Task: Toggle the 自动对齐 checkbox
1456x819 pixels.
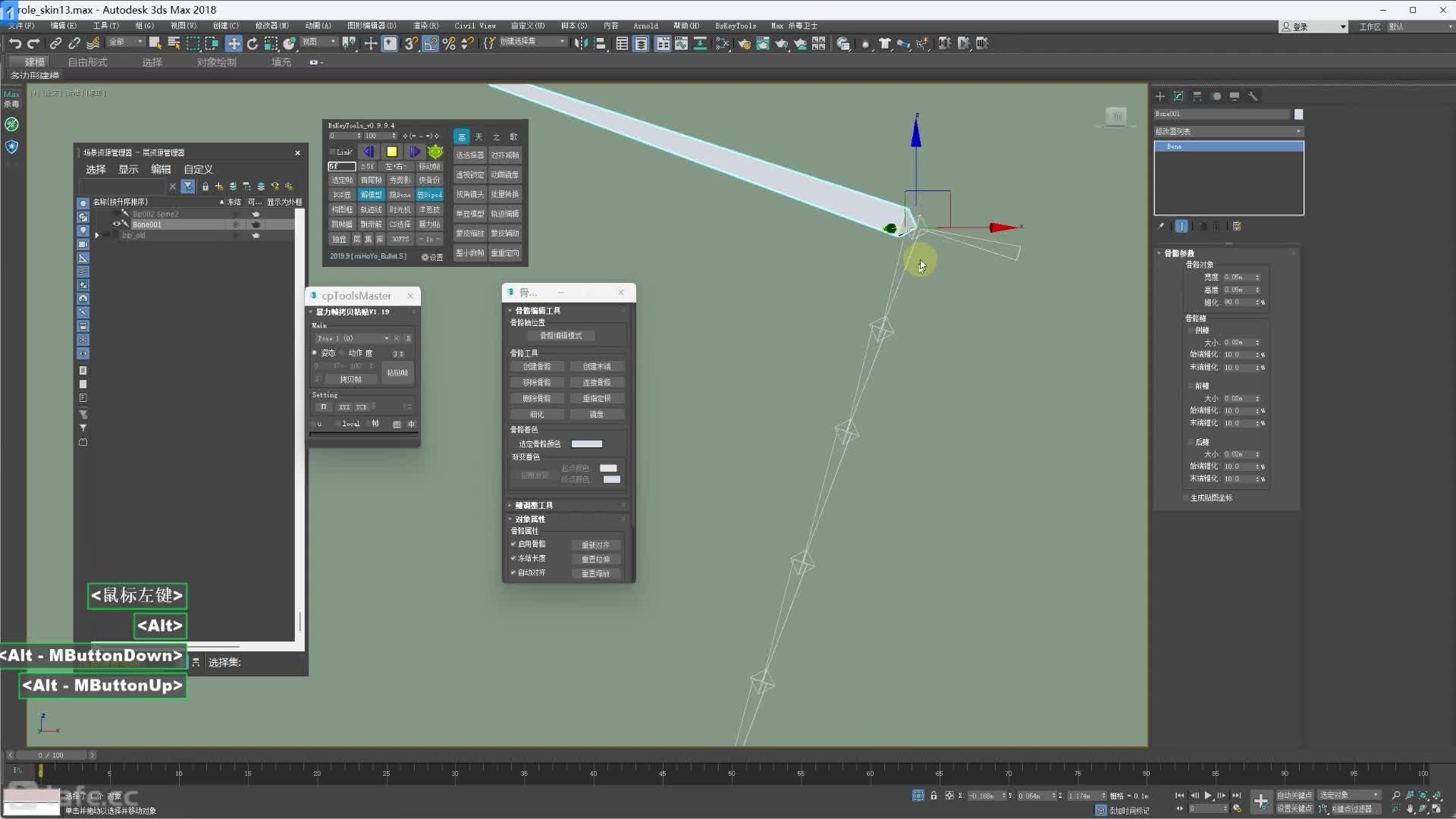Action: (513, 573)
